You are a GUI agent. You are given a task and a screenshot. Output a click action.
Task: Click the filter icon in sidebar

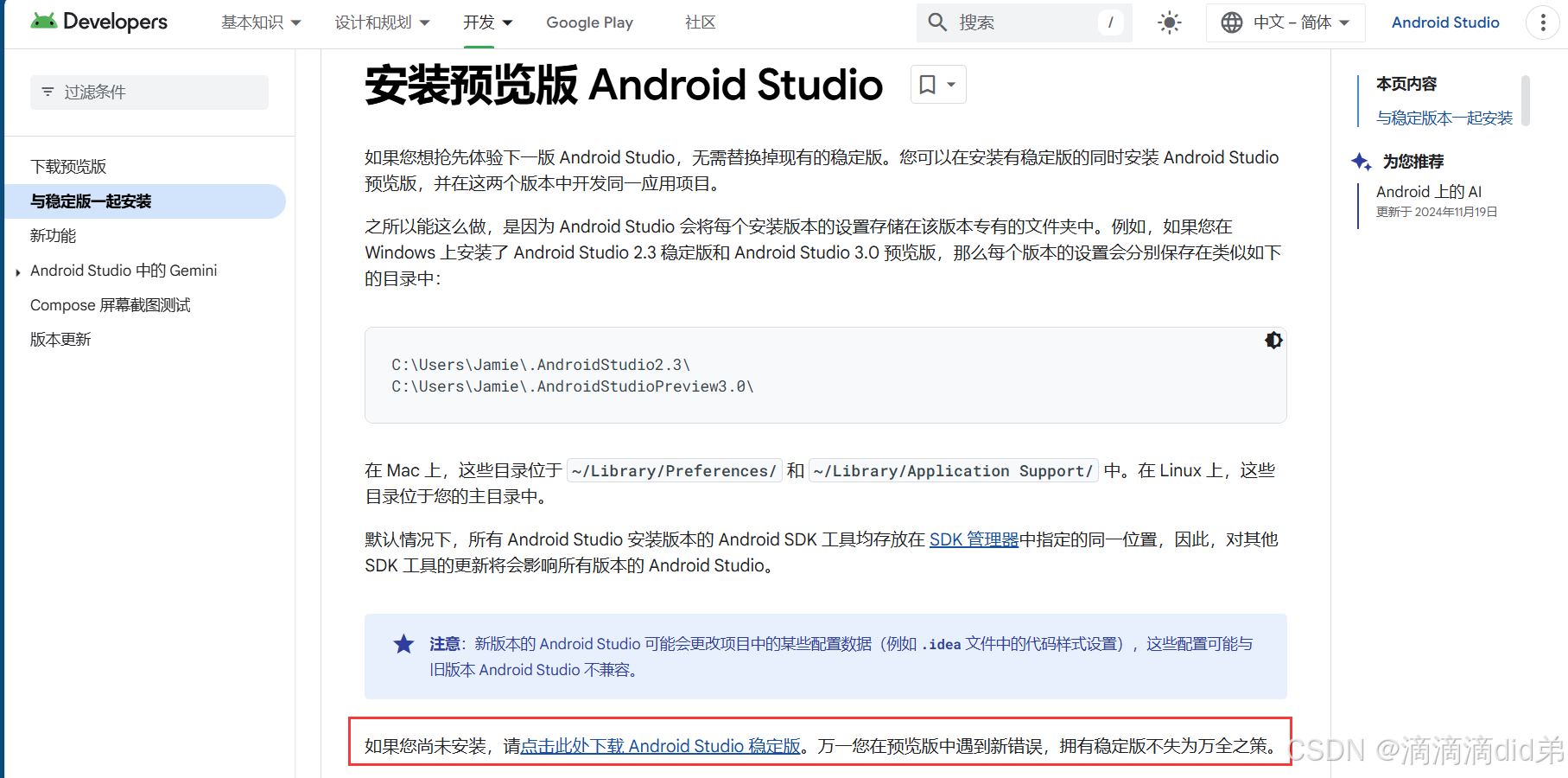click(x=48, y=92)
